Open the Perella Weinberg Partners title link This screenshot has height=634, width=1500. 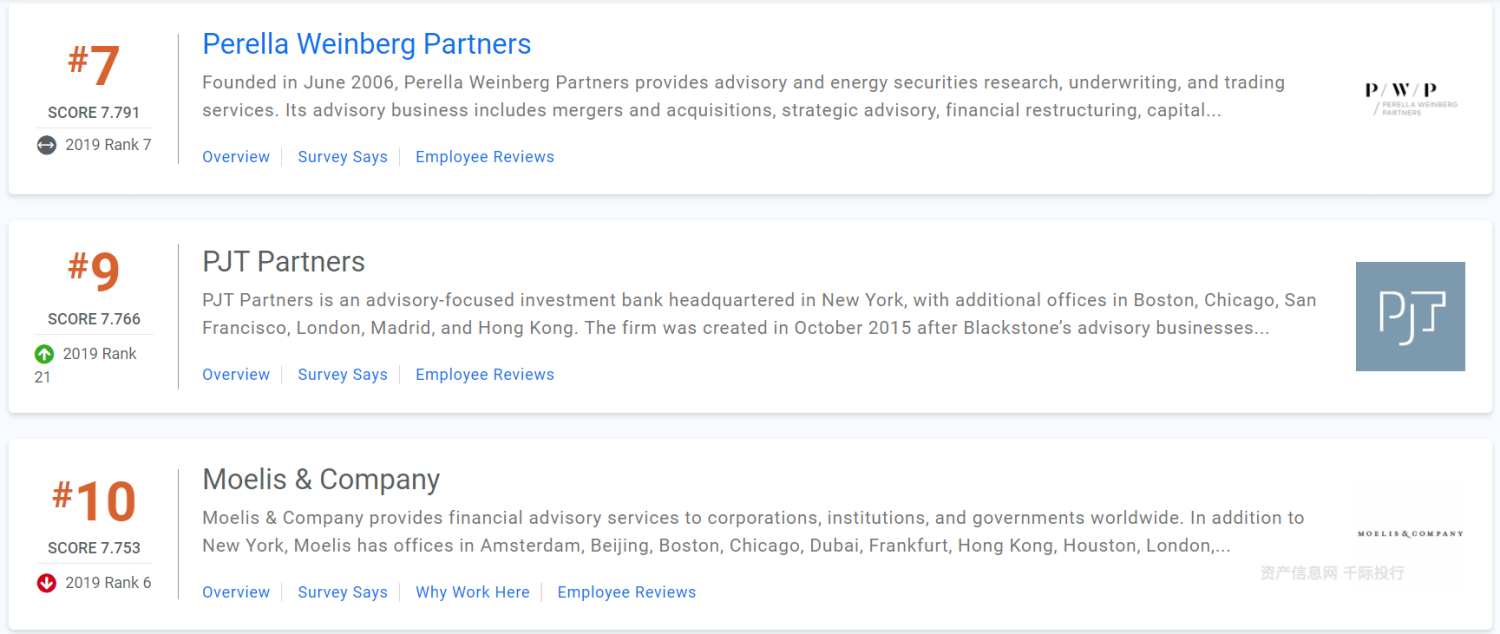(x=366, y=44)
